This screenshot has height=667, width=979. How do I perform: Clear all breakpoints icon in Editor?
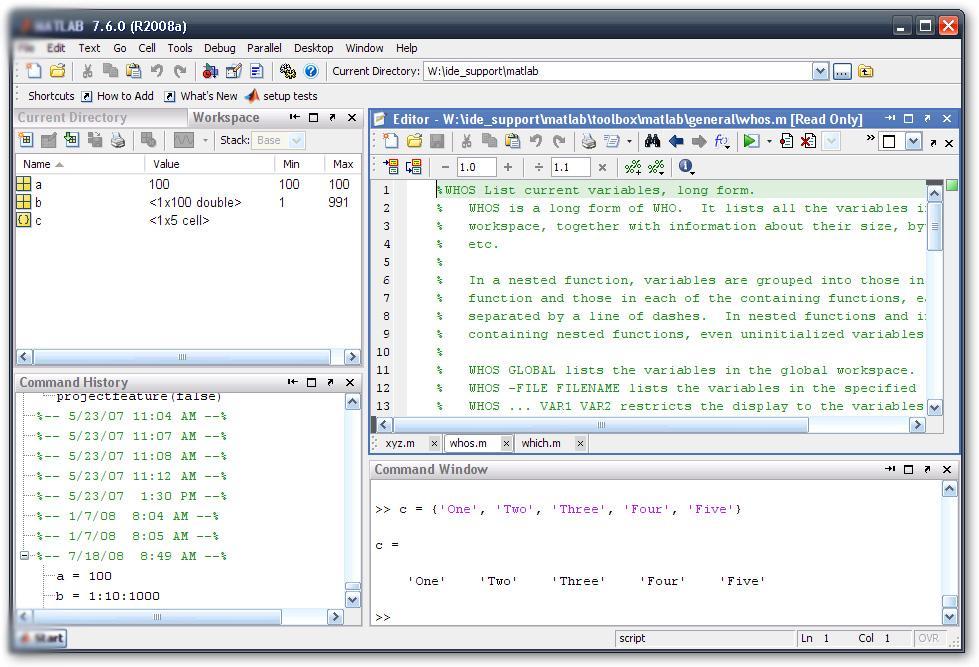(x=809, y=141)
